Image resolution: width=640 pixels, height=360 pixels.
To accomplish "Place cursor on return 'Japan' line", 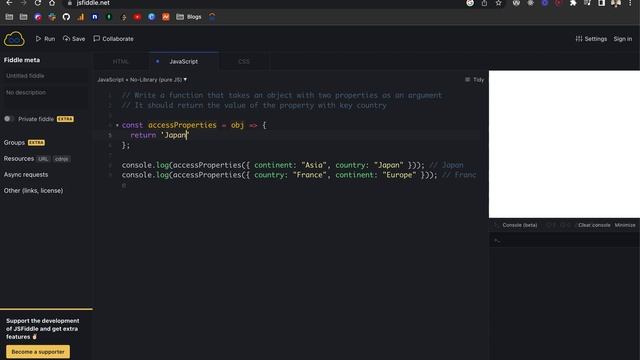I will click(159, 135).
